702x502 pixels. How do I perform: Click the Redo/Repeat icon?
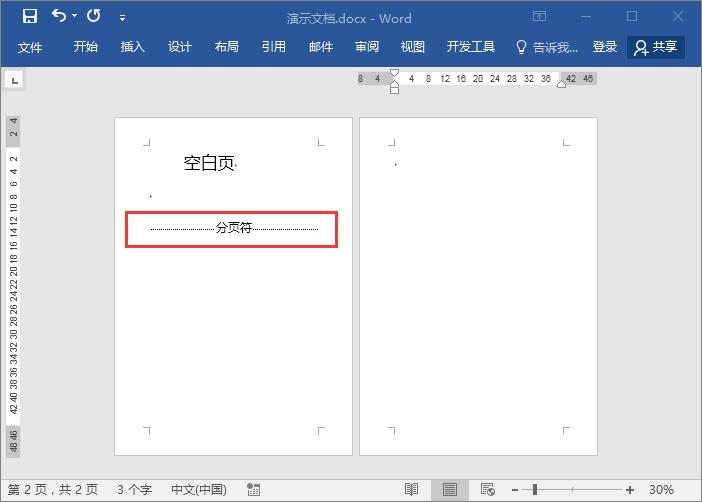pyautogui.click(x=94, y=16)
